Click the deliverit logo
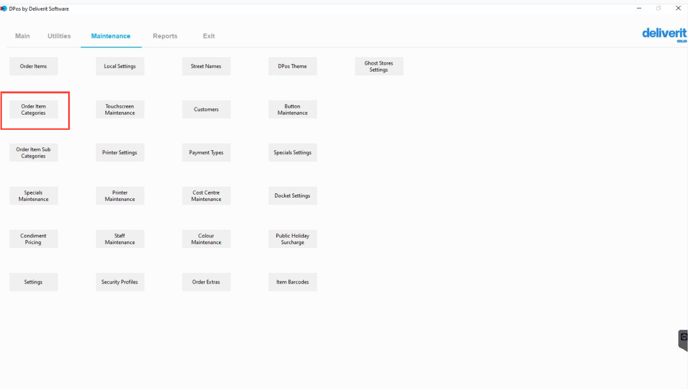688x389 pixels. pos(664,34)
